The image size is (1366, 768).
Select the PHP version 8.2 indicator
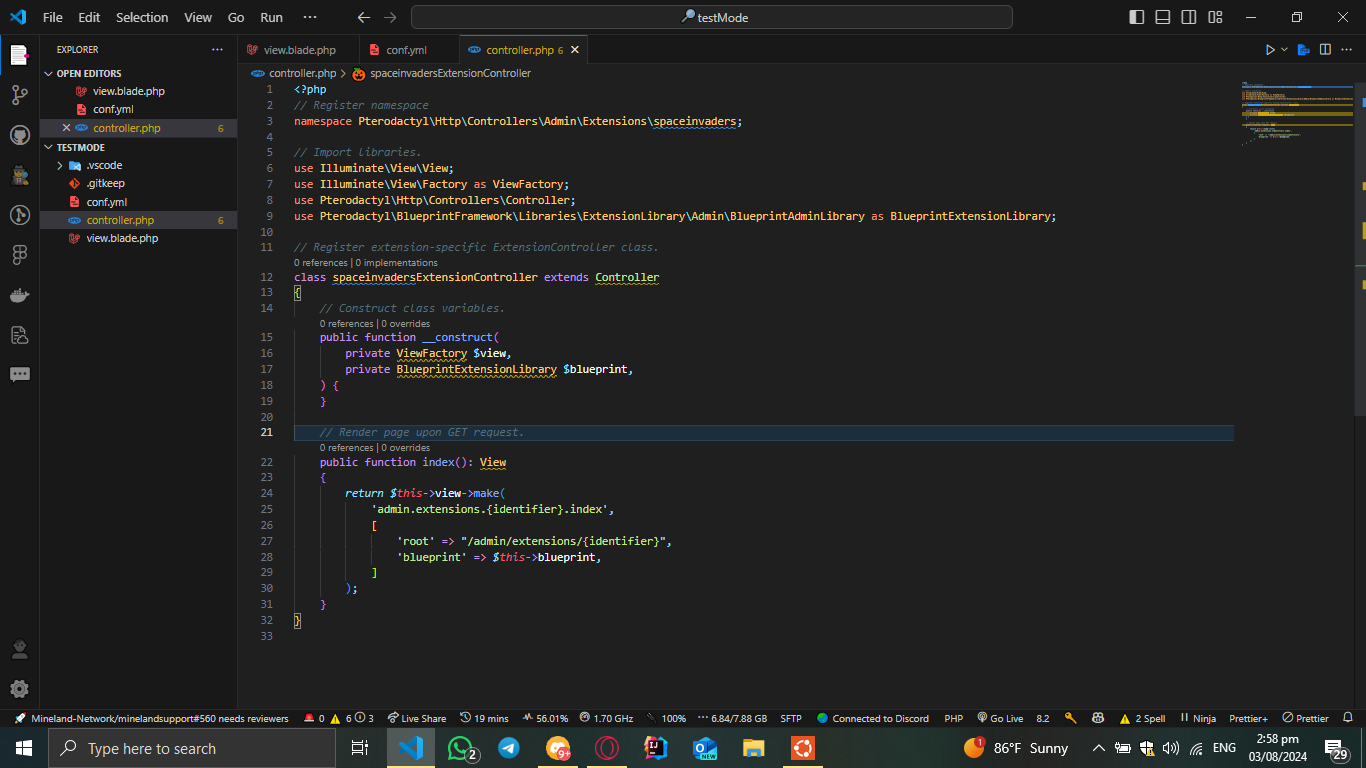click(1043, 718)
